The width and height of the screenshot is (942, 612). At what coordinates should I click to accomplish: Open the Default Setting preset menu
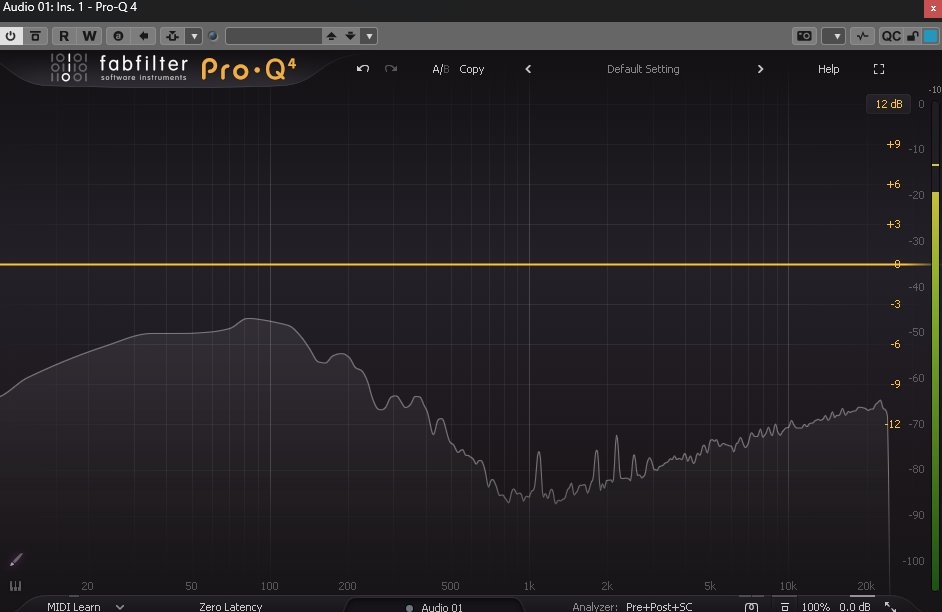coord(643,69)
